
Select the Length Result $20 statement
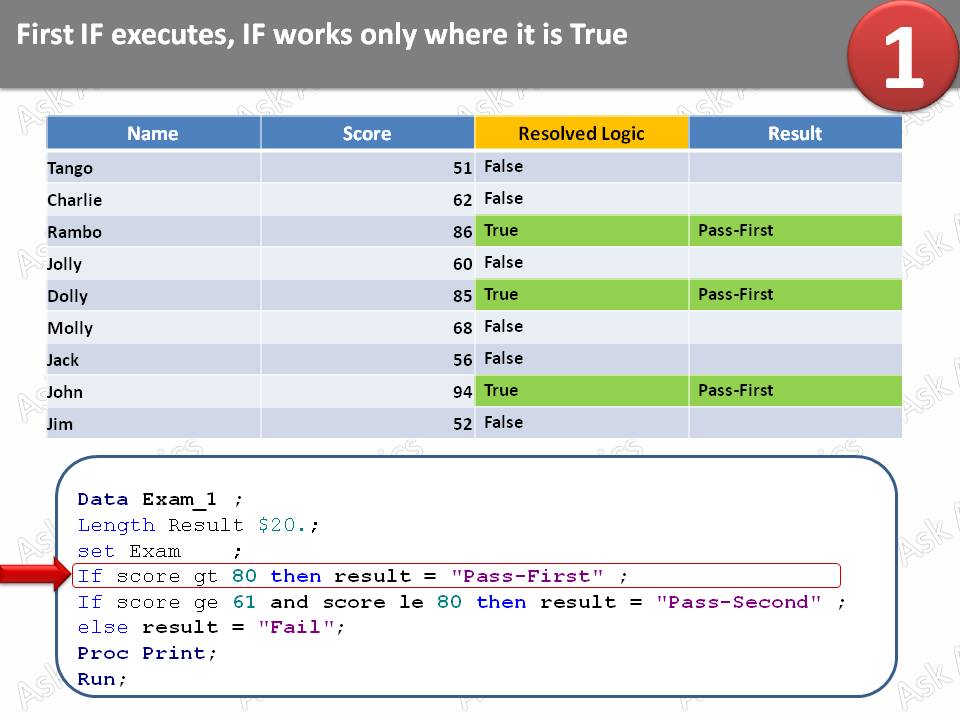click(195, 525)
